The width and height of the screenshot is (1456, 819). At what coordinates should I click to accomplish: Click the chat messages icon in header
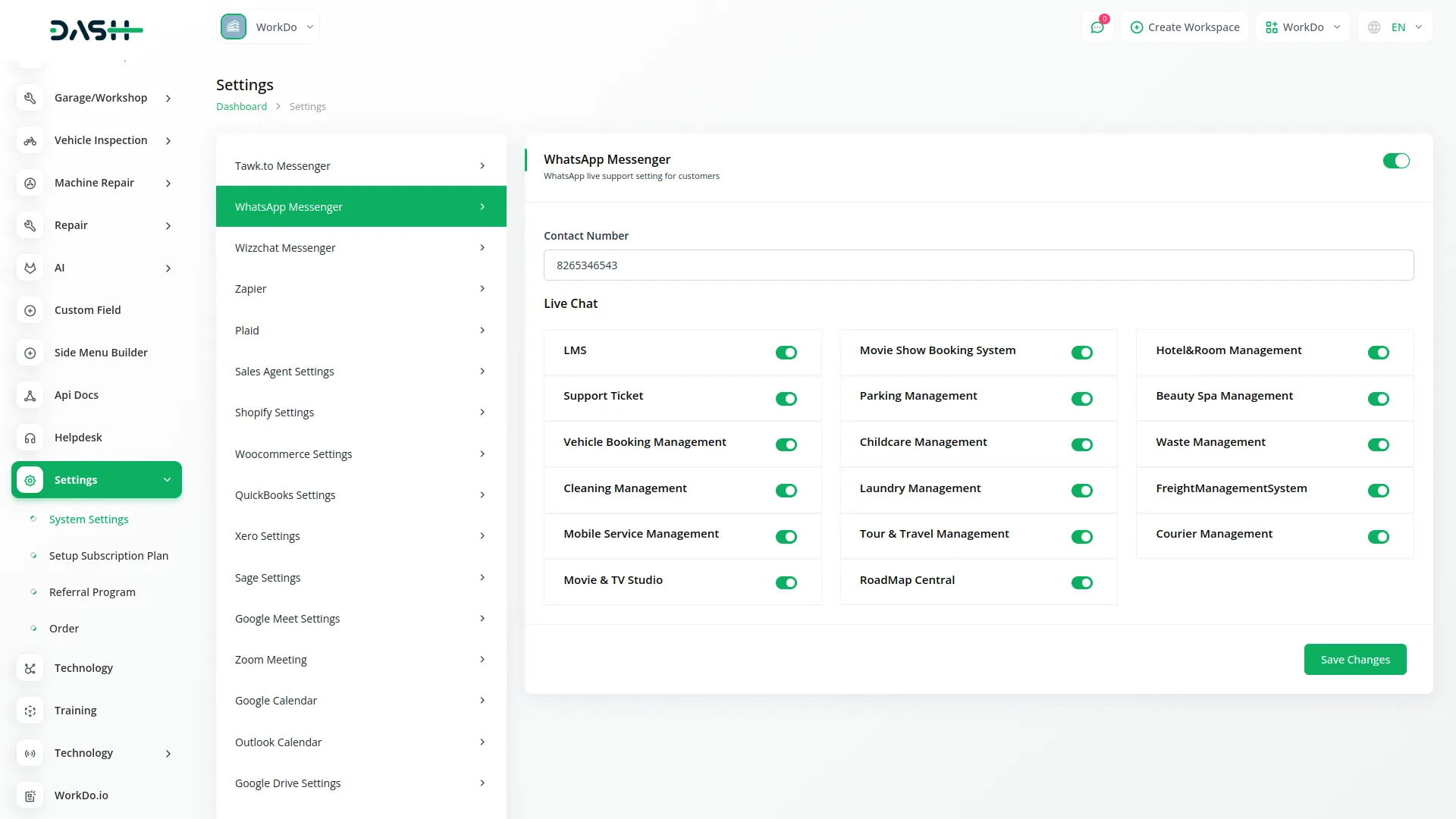(1097, 27)
